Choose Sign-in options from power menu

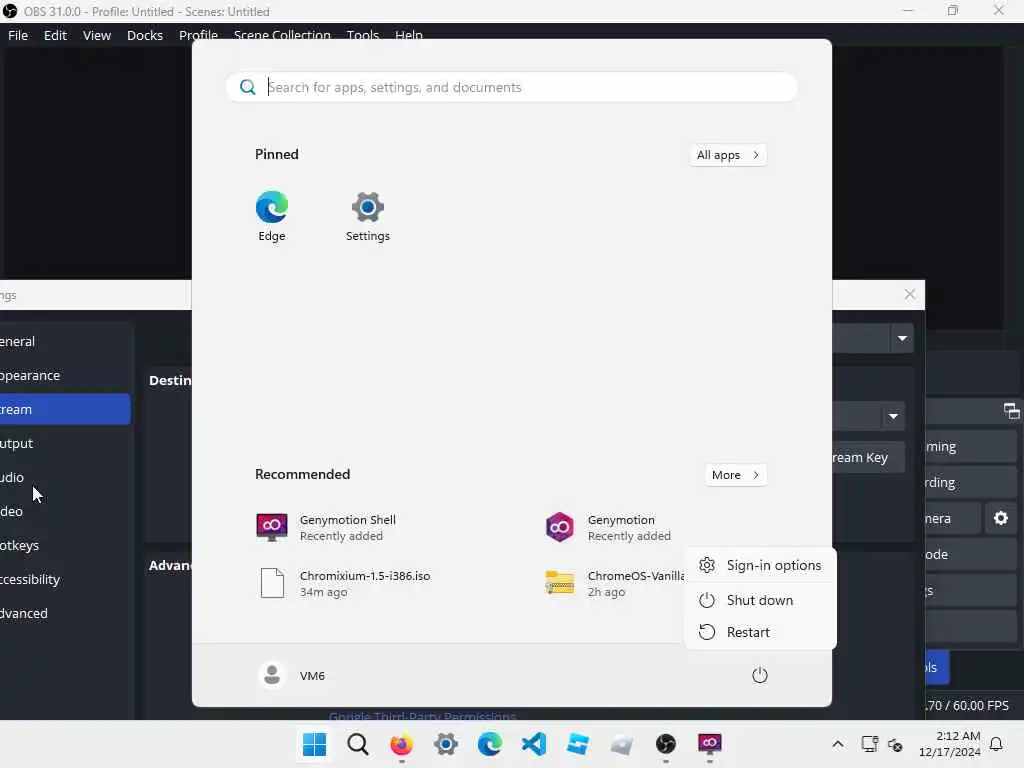point(760,566)
